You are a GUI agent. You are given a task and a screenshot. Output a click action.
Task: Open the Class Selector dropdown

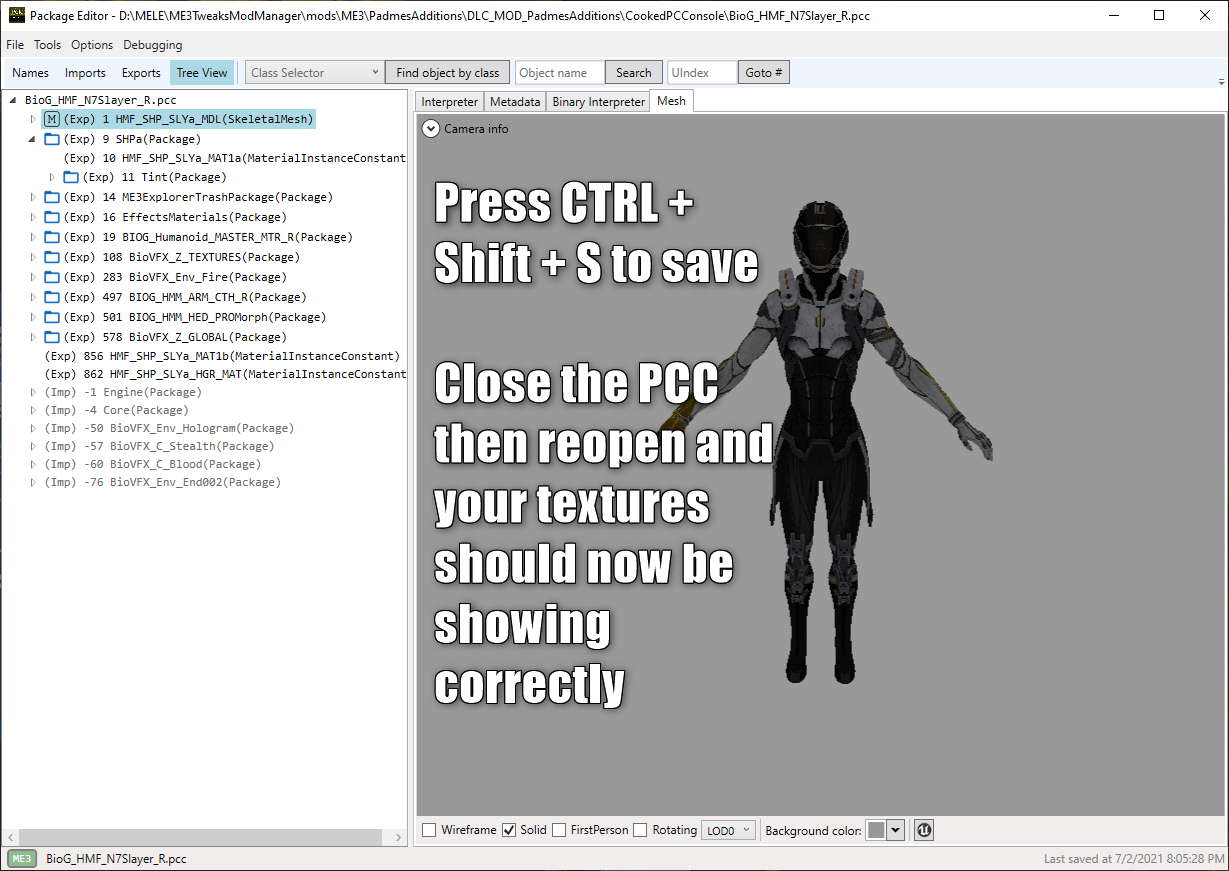(314, 72)
